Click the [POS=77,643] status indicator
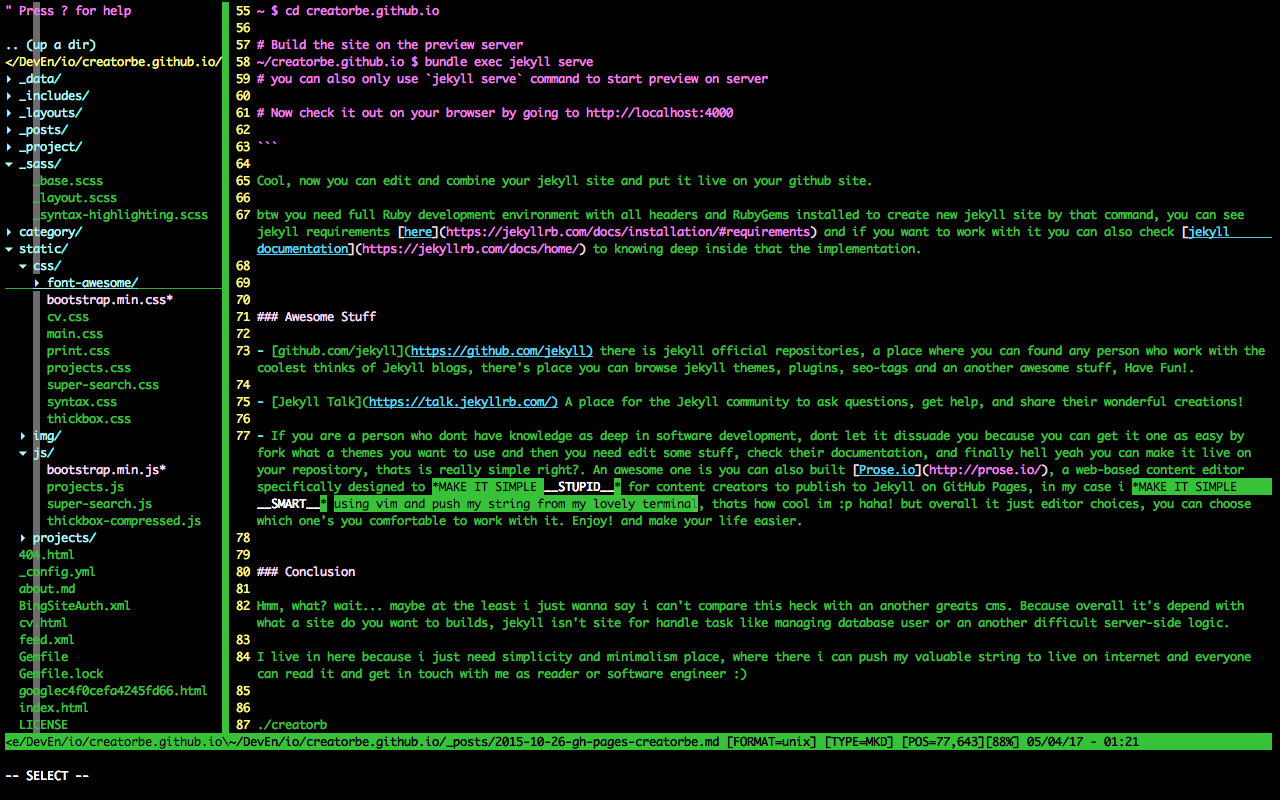Viewport: 1280px width, 800px height. 943,742
